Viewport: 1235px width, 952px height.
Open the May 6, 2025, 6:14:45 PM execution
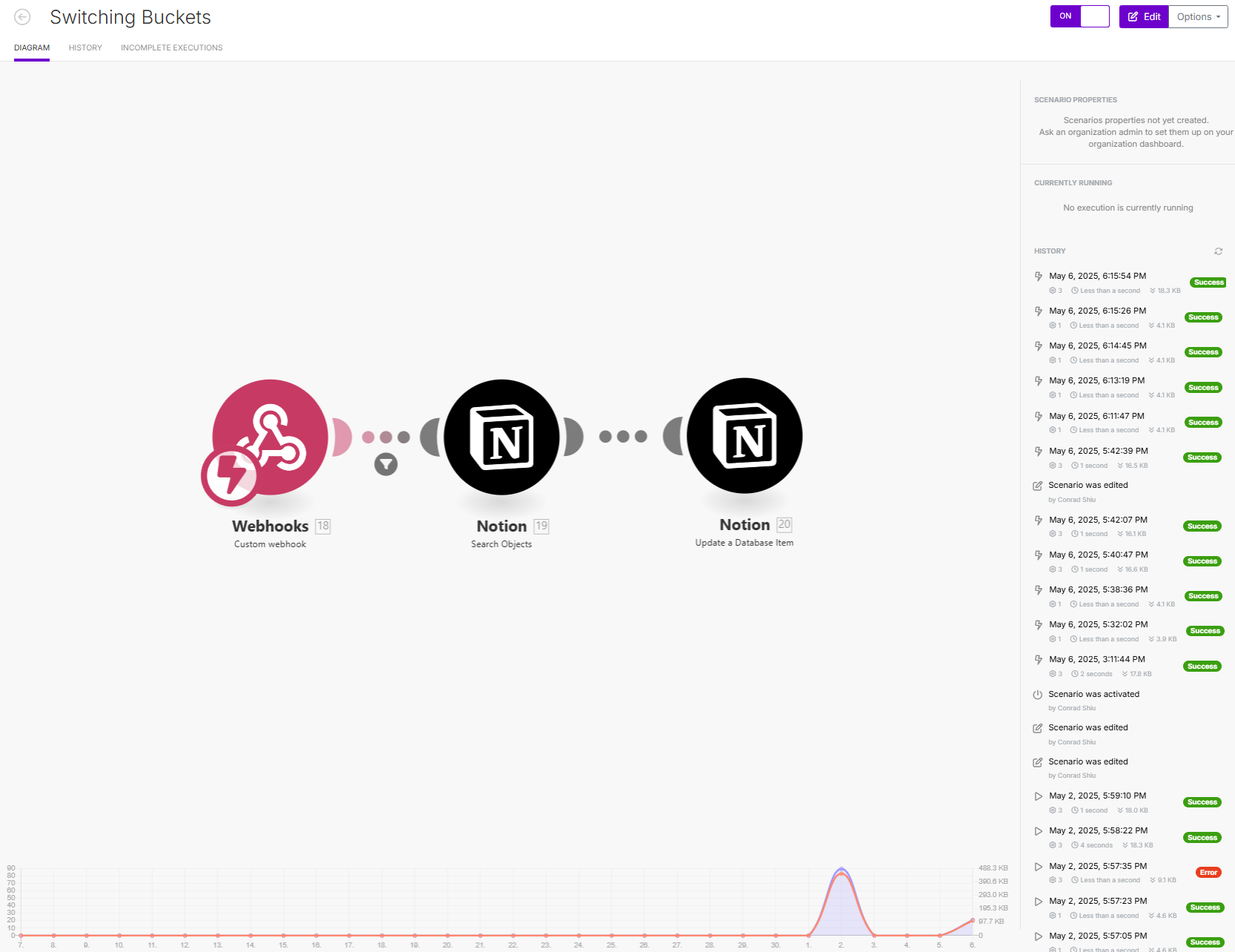tap(1097, 346)
